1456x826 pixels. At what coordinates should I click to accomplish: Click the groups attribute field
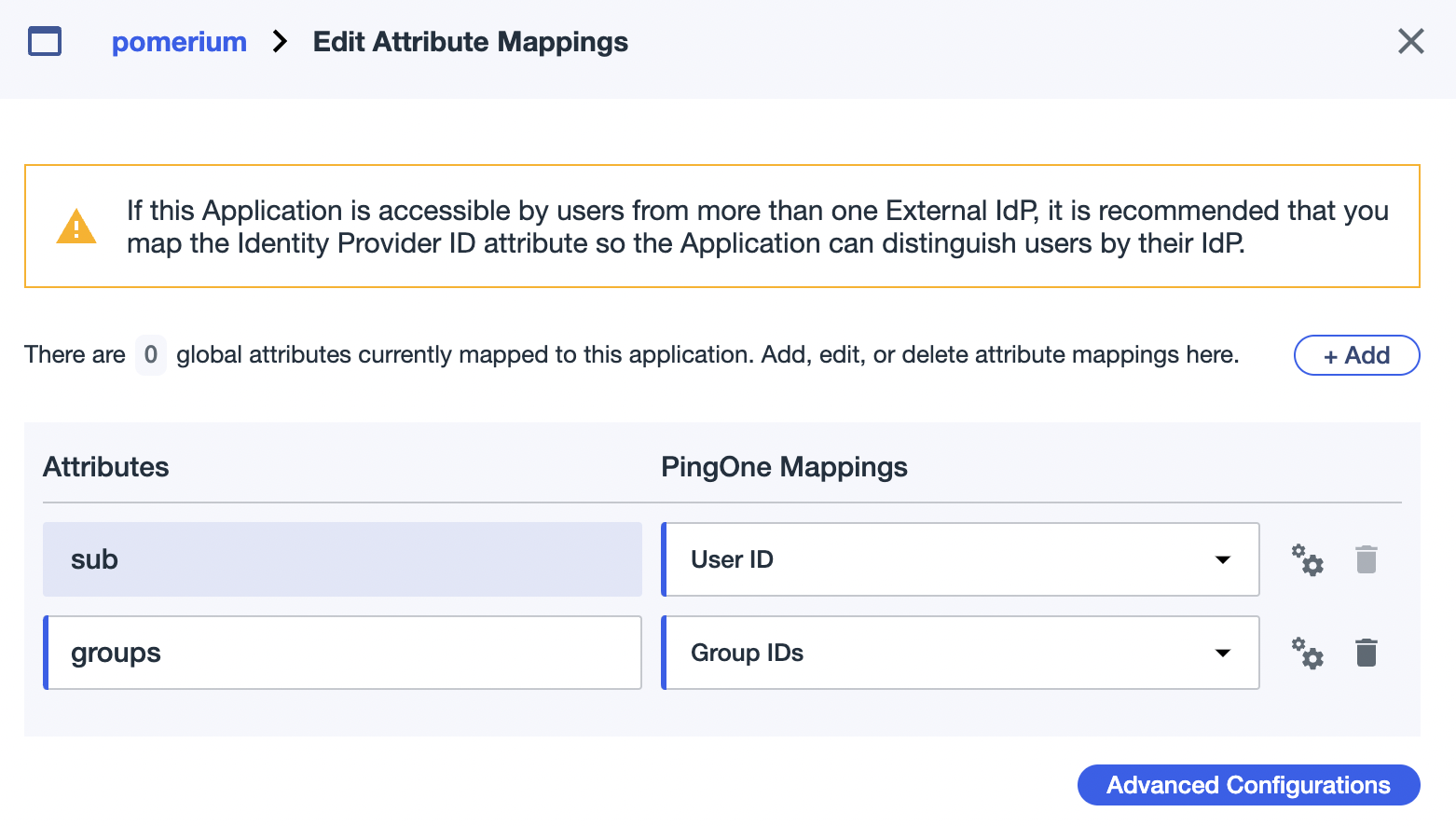(x=342, y=653)
